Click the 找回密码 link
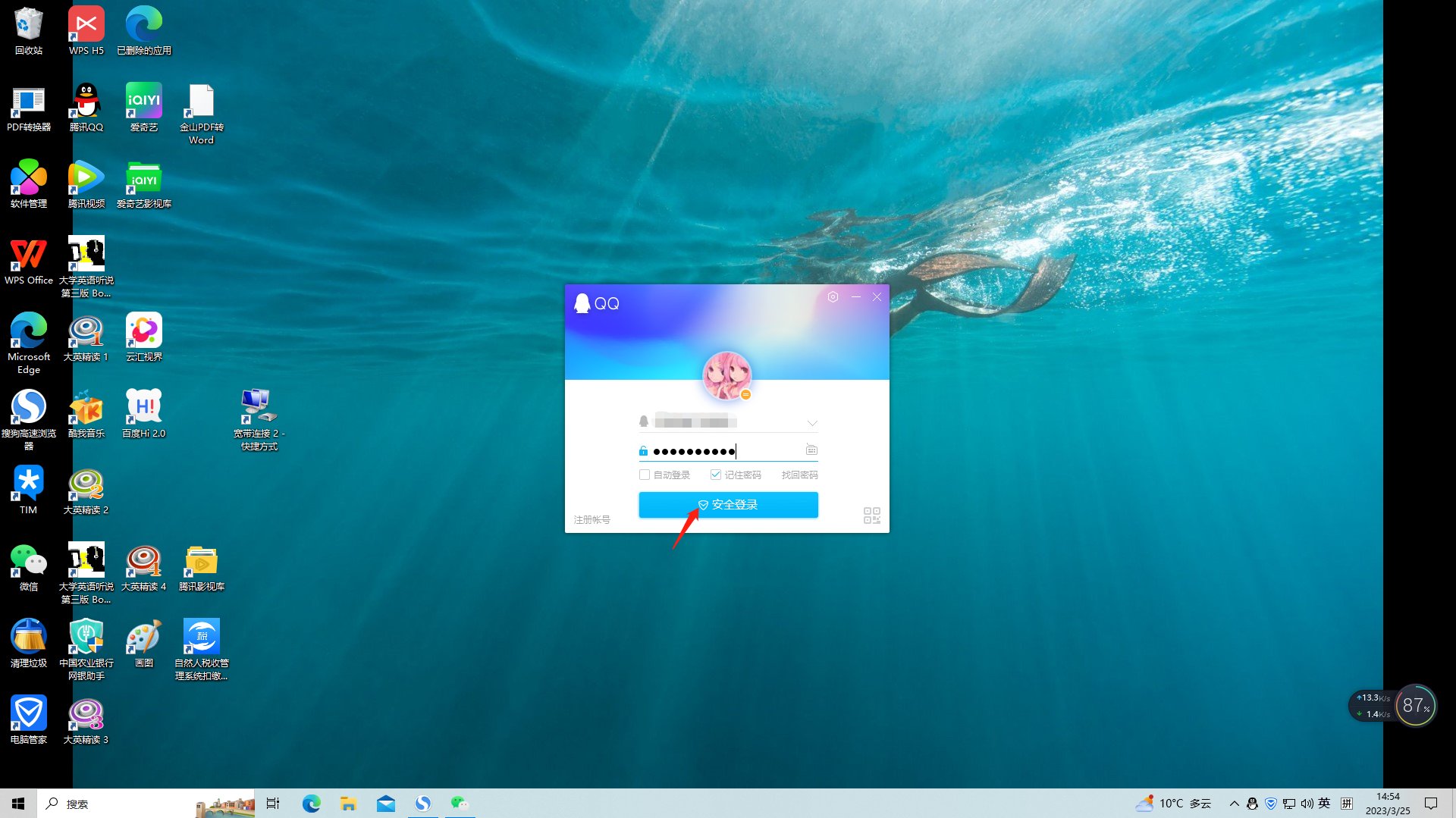1456x818 pixels. 799,475
